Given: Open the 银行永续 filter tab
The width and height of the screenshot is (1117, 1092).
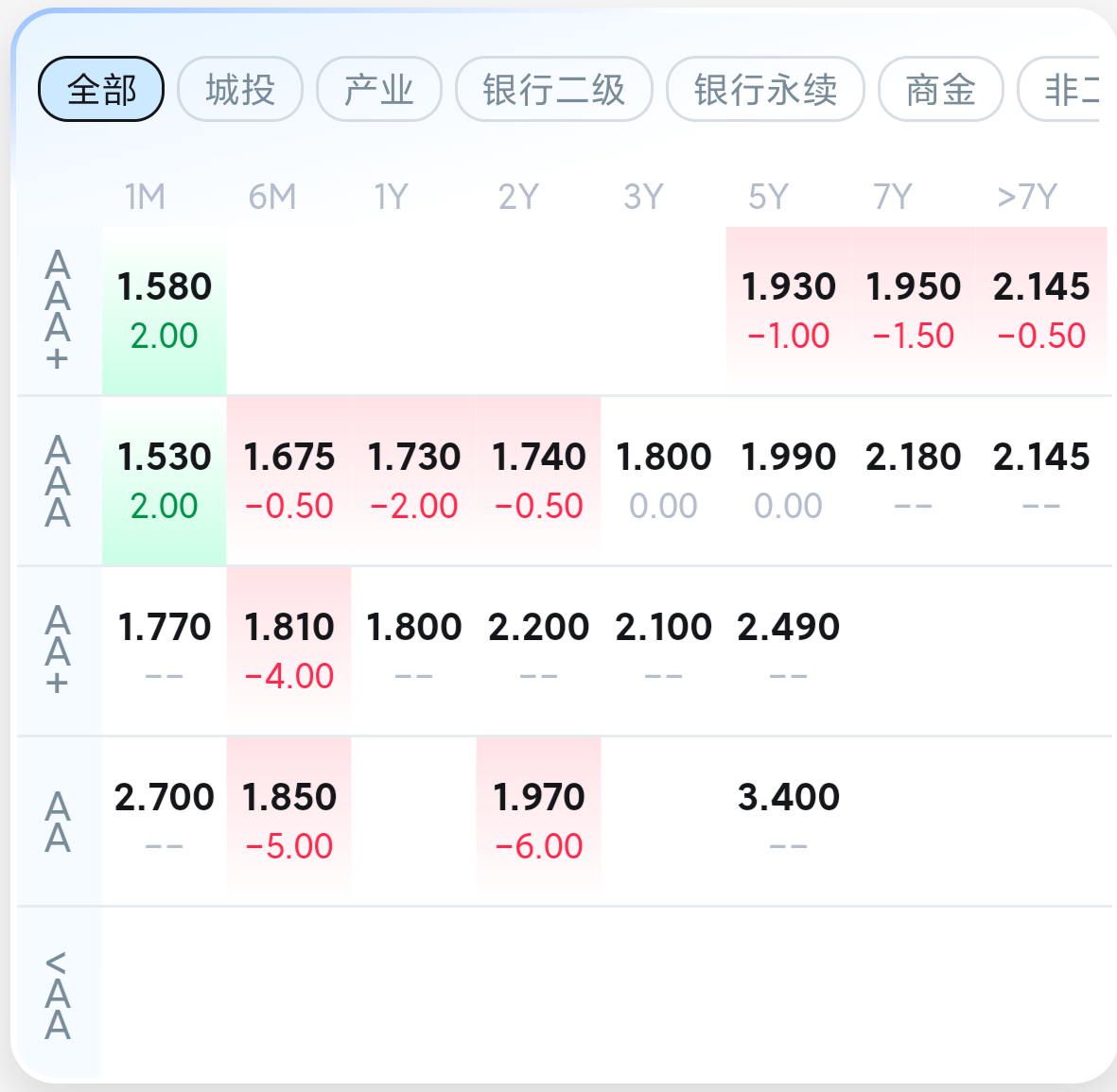Looking at the screenshot, I should point(765,90).
